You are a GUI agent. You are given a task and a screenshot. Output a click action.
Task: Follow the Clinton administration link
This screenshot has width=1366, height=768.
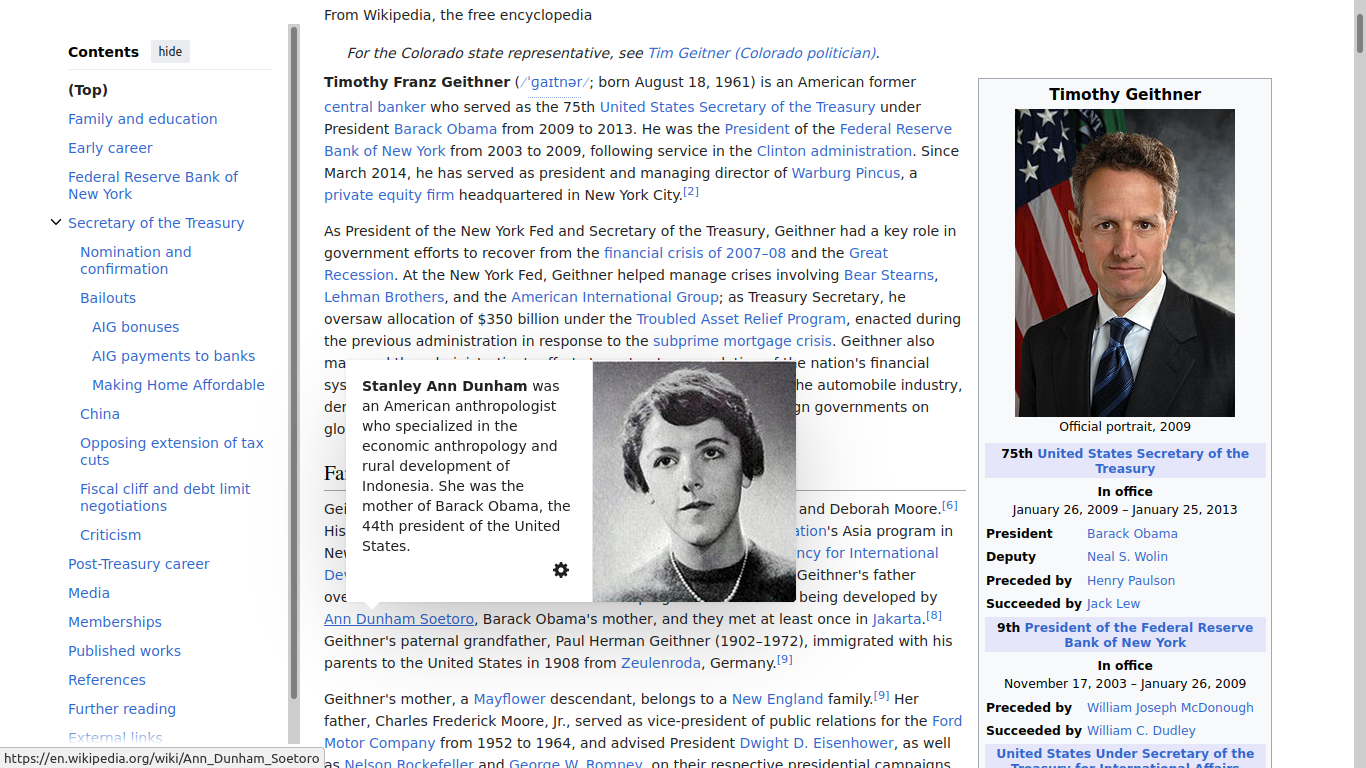[x=834, y=151]
